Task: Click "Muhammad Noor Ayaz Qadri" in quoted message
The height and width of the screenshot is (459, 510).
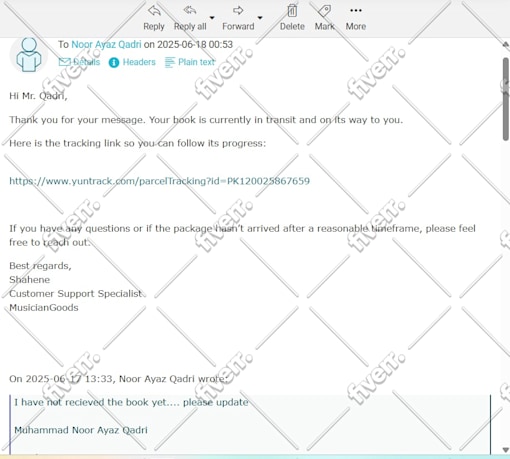Action: point(81,430)
